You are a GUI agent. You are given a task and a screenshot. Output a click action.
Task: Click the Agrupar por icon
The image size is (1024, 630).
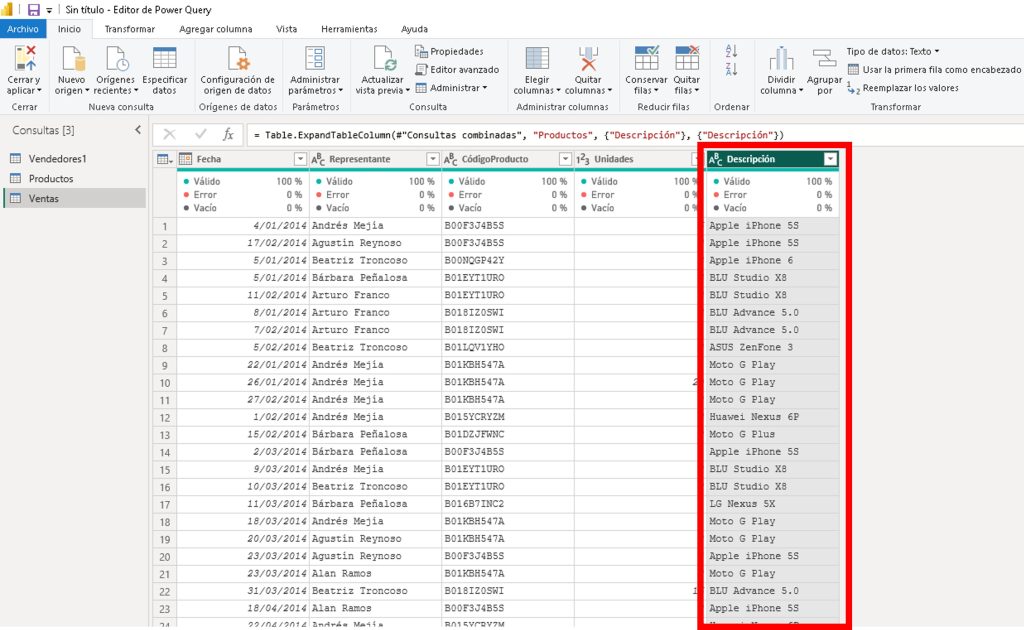(x=824, y=58)
